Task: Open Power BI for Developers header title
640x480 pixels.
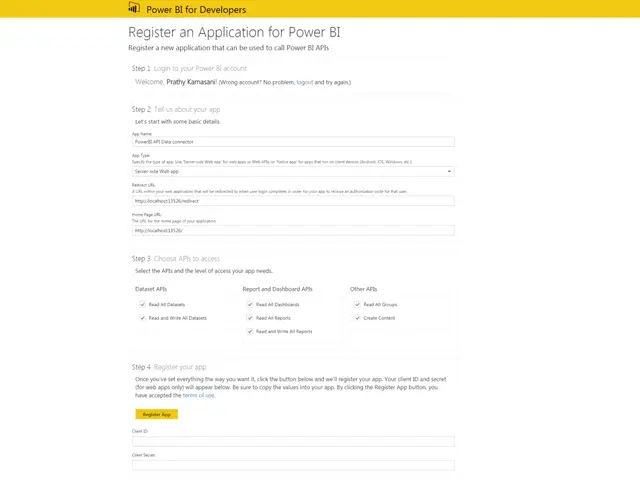Action: coord(196,9)
